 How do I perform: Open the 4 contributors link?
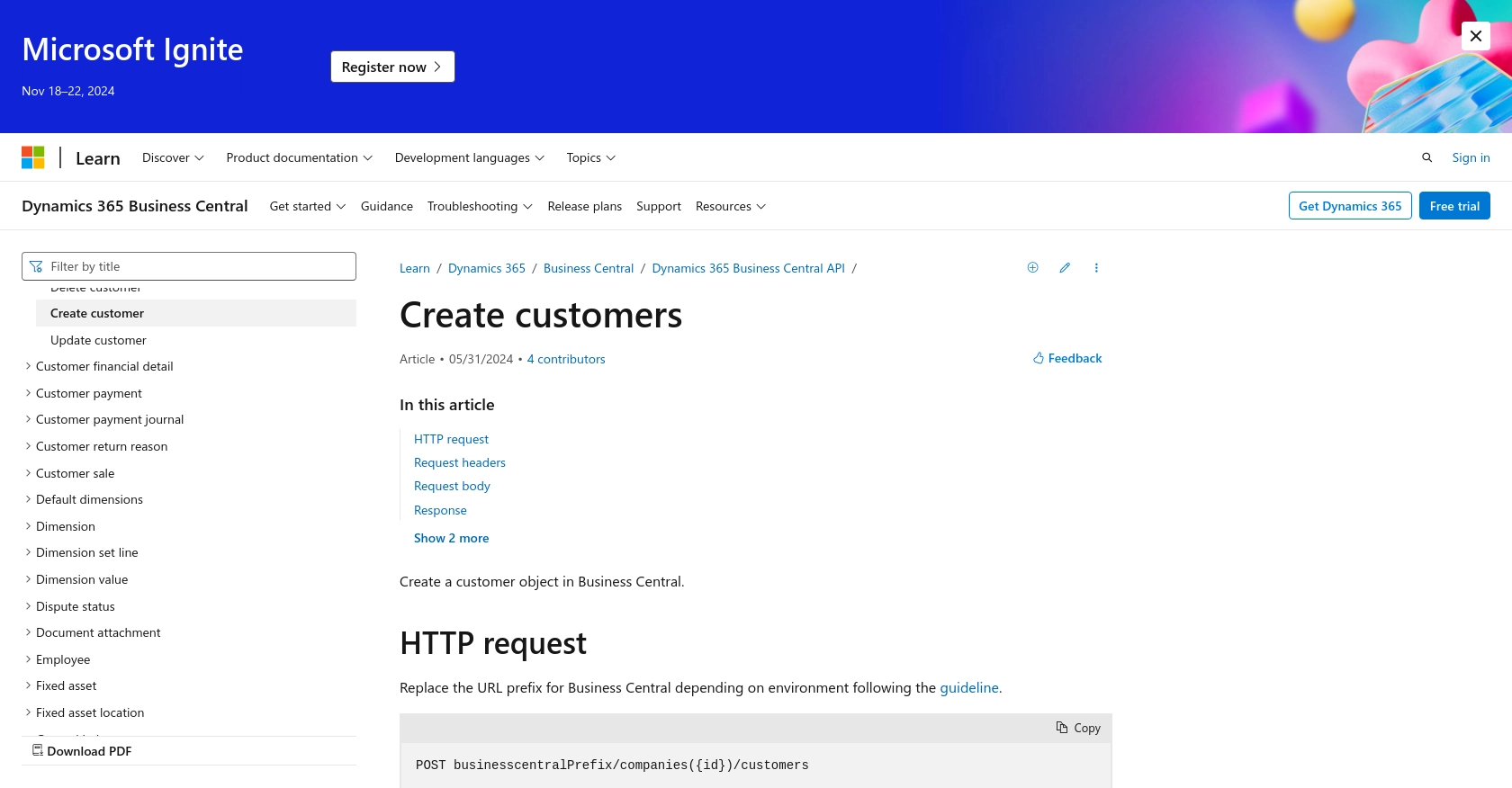[x=566, y=359]
